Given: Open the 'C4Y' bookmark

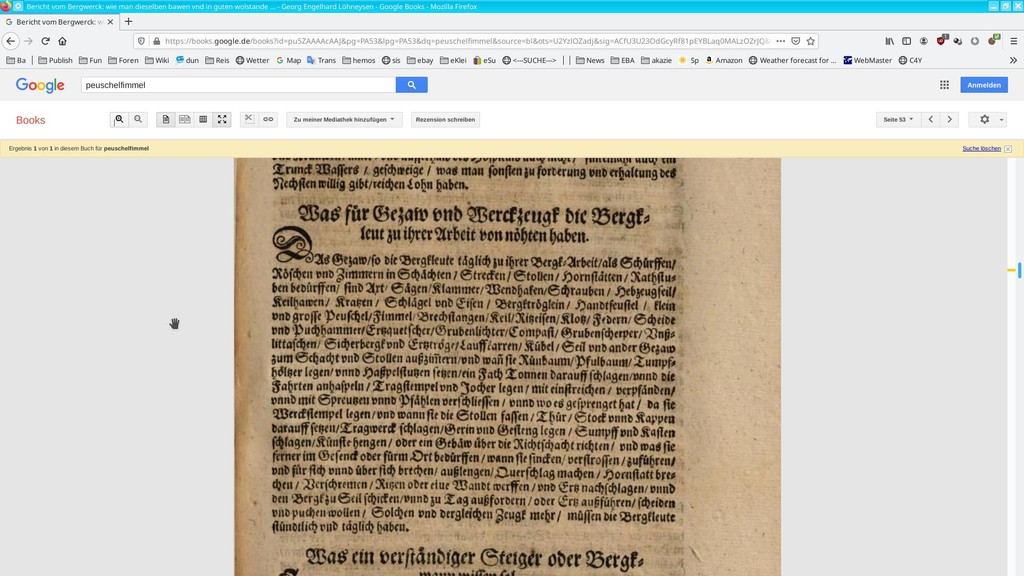Looking at the screenshot, I should [x=910, y=60].
